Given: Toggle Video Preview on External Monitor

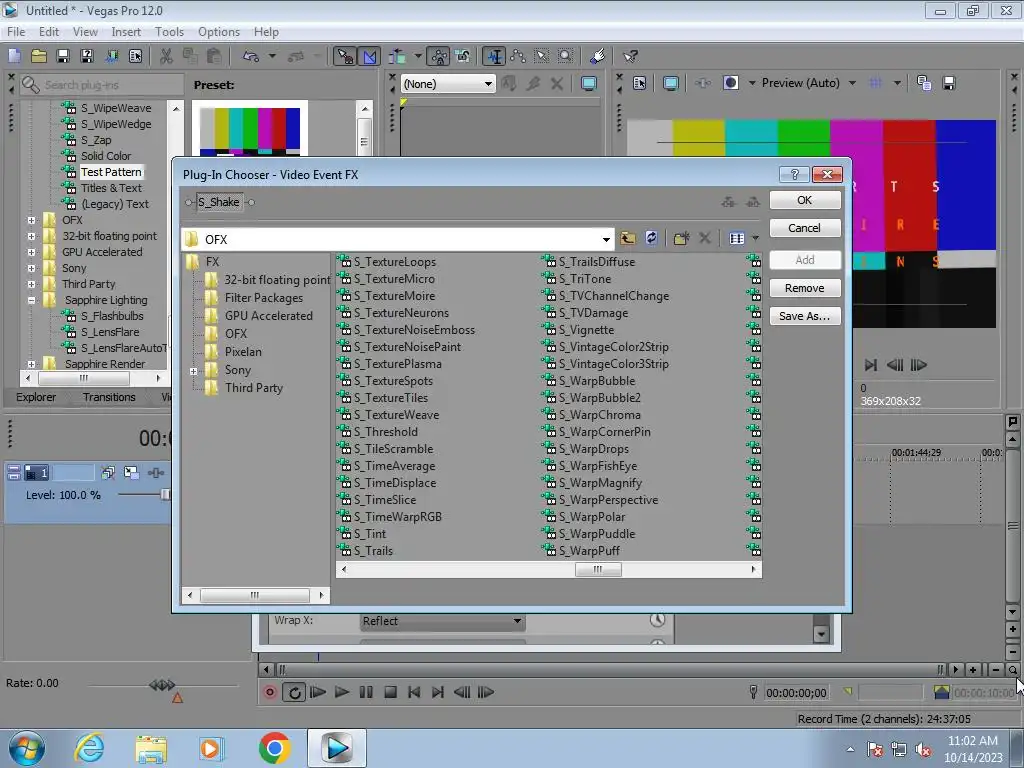Looking at the screenshot, I should pos(670,83).
